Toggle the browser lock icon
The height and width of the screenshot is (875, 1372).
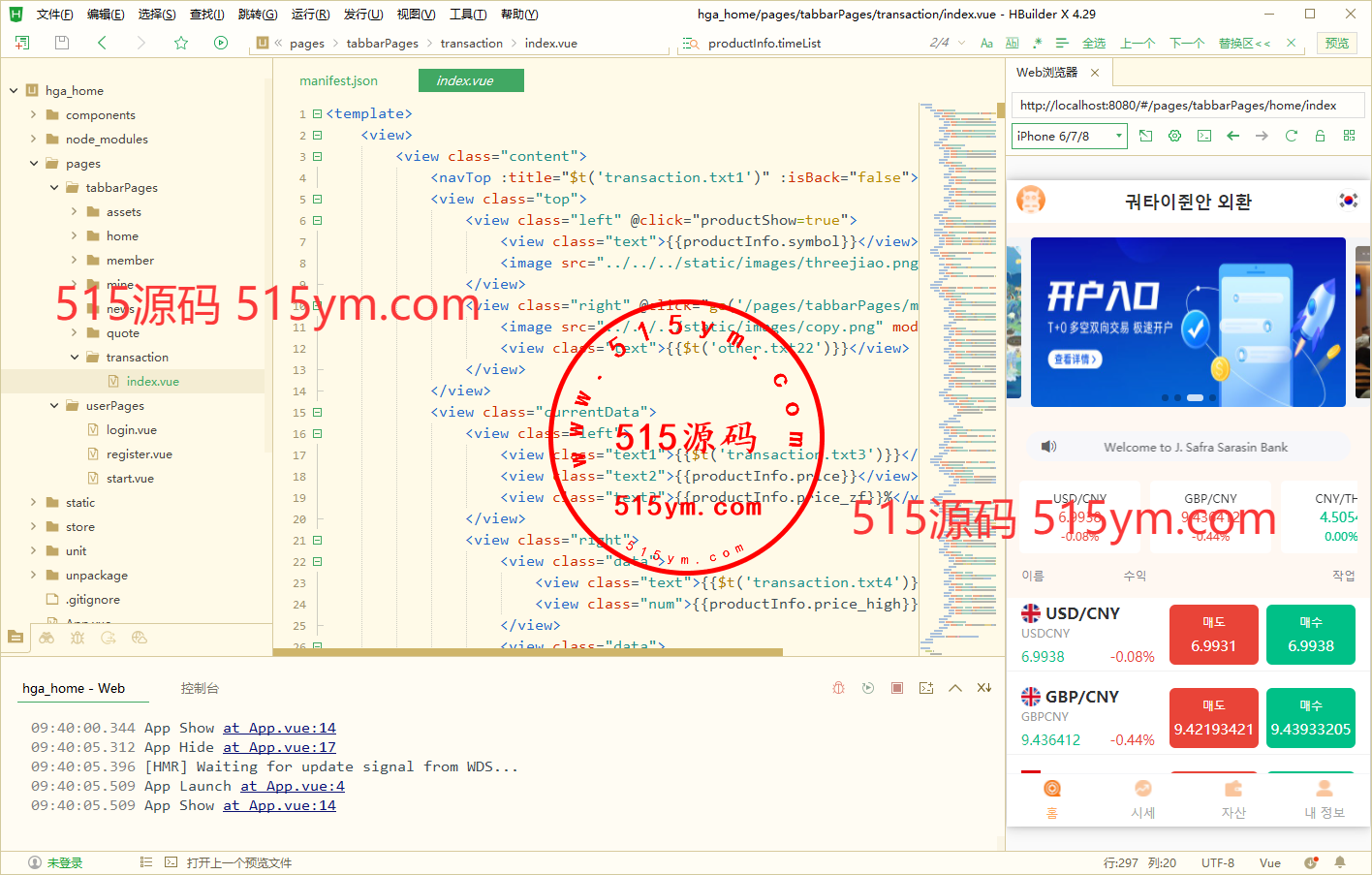[x=1320, y=136]
